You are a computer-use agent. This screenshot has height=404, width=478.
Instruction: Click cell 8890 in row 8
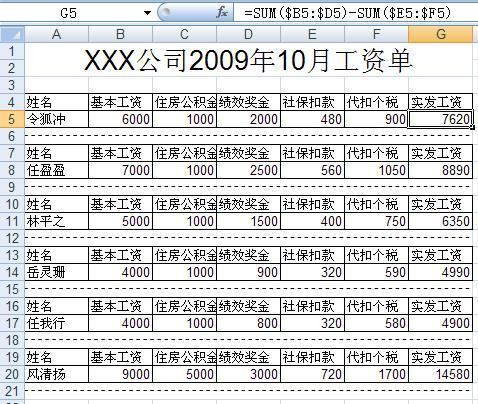point(440,170)
